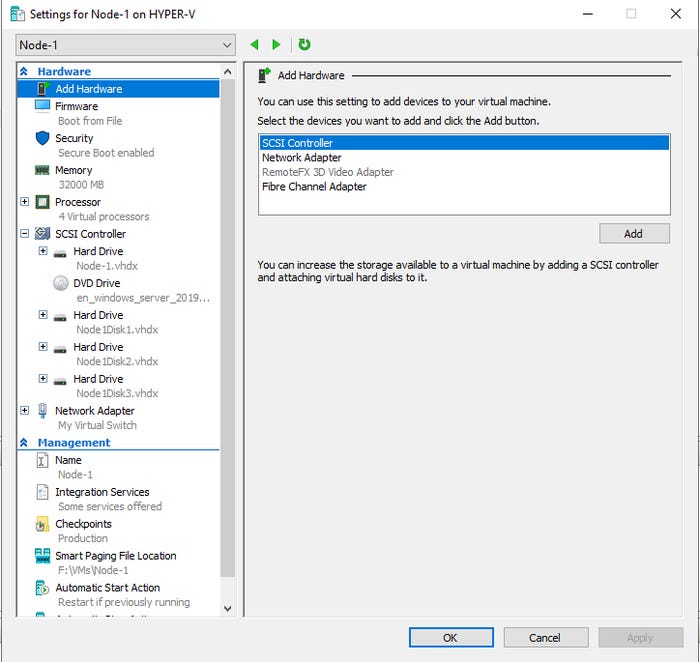Click the green back arrow icon
This screenshot has height=662, width=700.
coord(254,45)
